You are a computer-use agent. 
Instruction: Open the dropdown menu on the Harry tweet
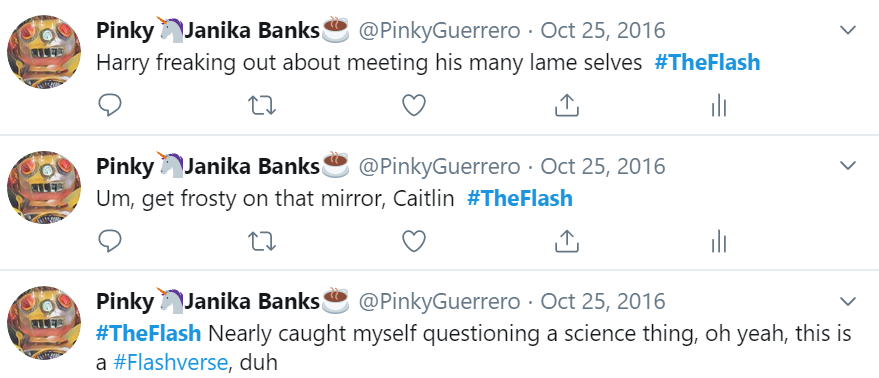tap(848, 30)
